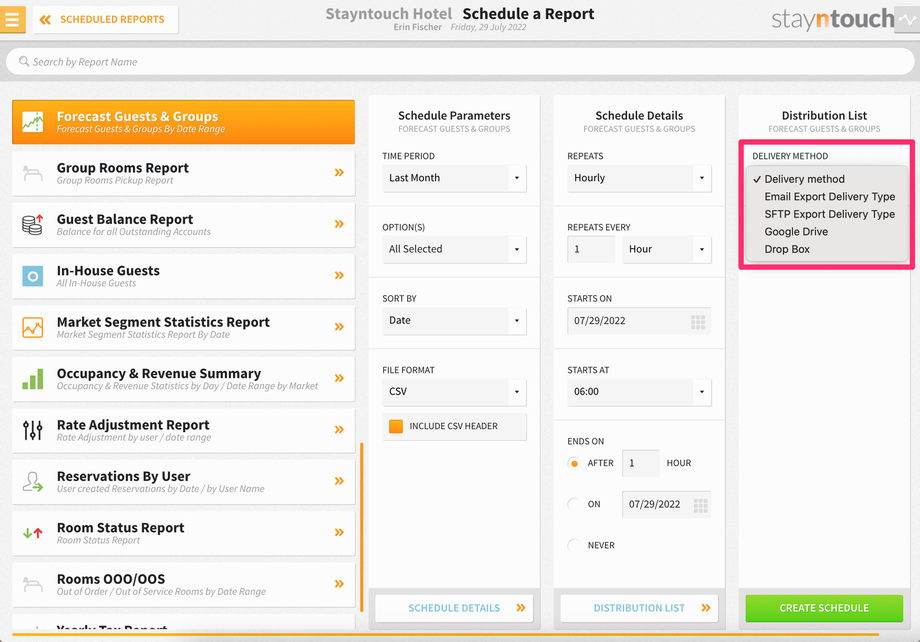Click the Occupancy & Revenue bar chart icon

click(x=33, y=379)
